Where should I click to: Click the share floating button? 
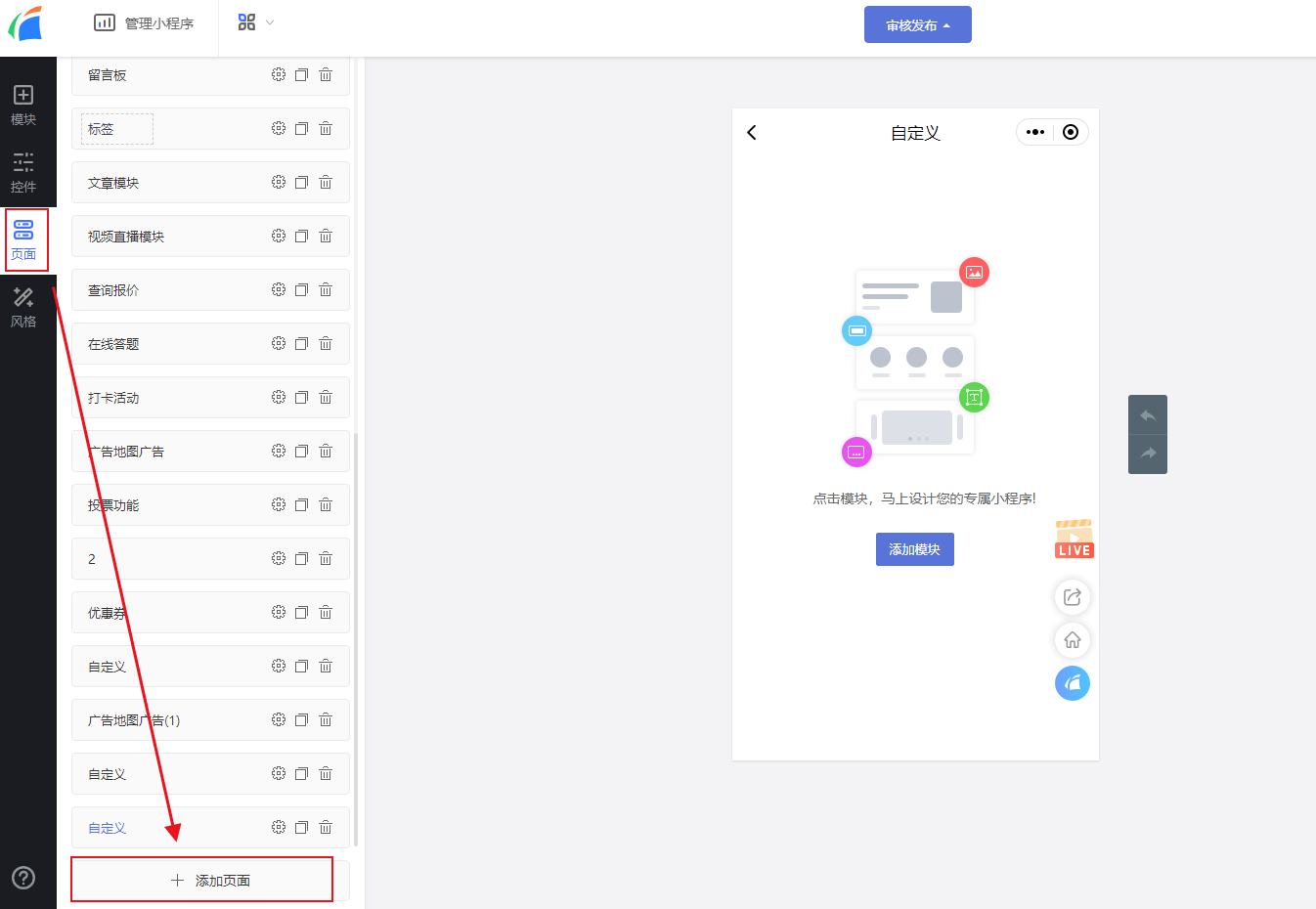1073,597
